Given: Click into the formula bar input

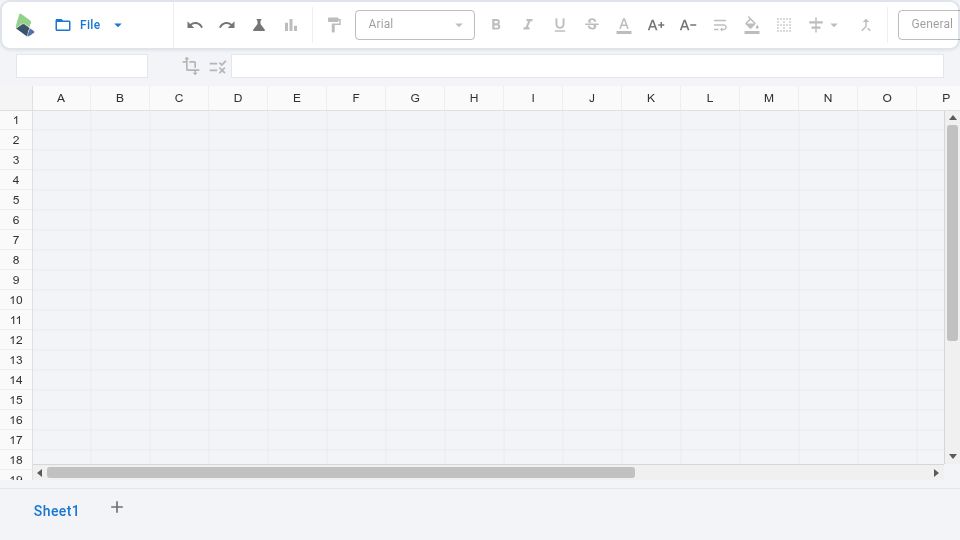Looking at the screenshot, I should [x=587, y=66].
